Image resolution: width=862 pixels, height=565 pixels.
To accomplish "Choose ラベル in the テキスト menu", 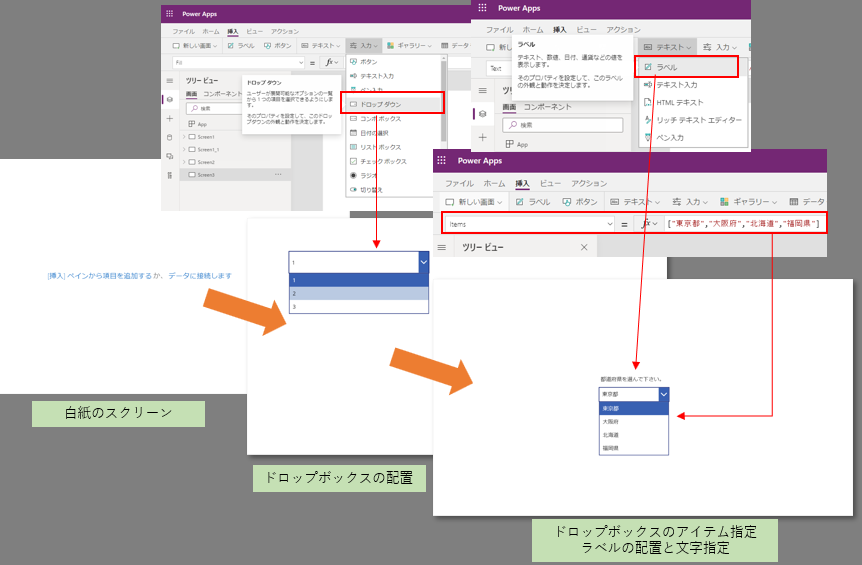I will (686, 67).
